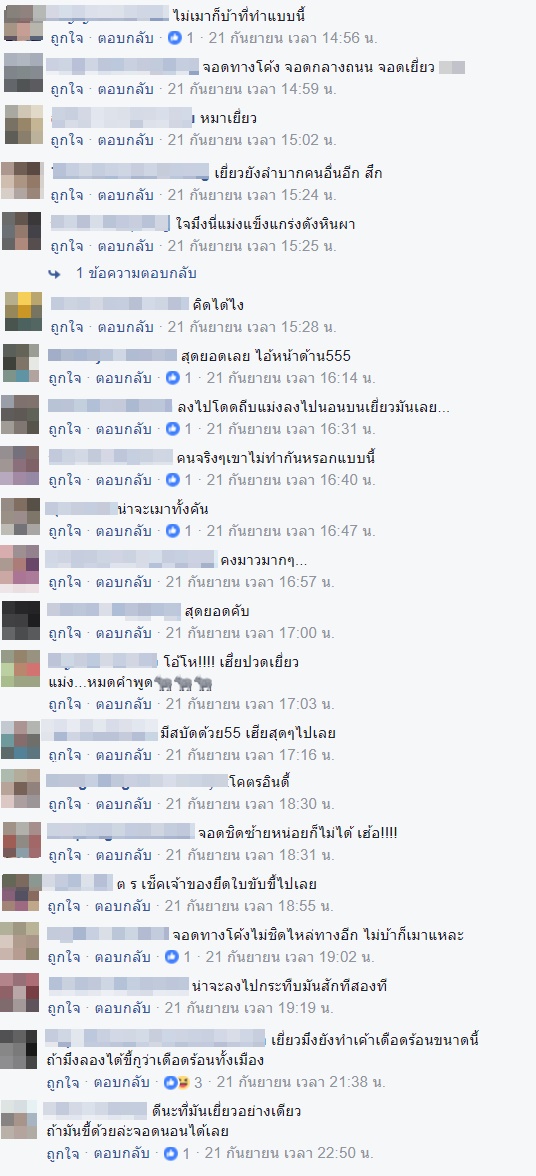Click like reaction icon on 16:47 comment
Viewport: 536px width, 1176px height.
pyautogui.click(x=173, y=531)
